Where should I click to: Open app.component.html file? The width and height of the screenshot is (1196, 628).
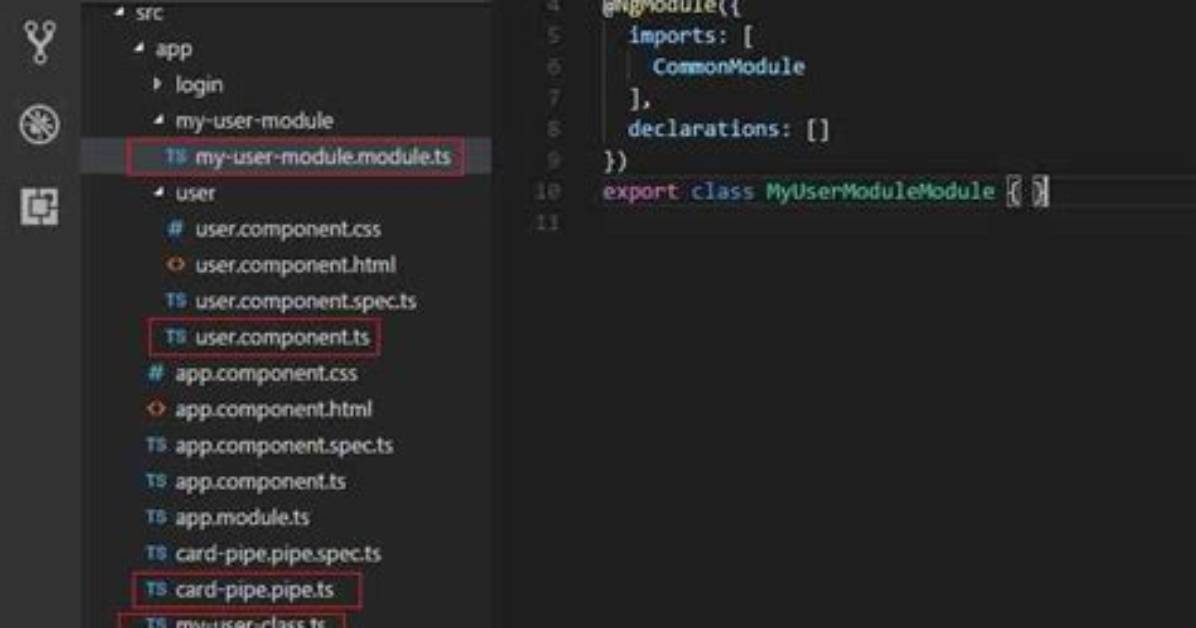(x=274, y=409)
